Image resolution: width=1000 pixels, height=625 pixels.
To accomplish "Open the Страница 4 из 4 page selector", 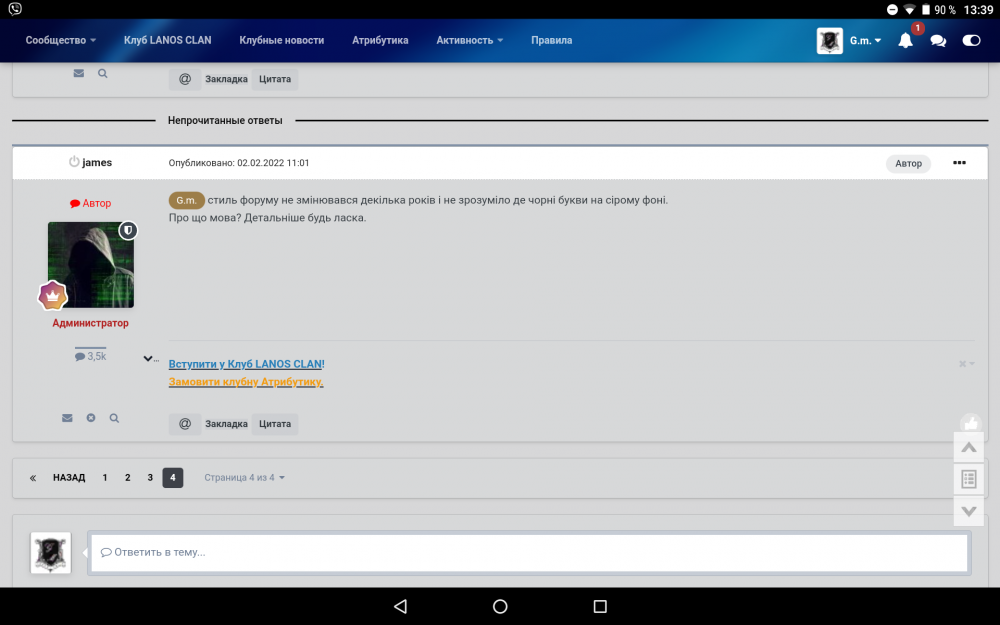I will click(244, 477).
